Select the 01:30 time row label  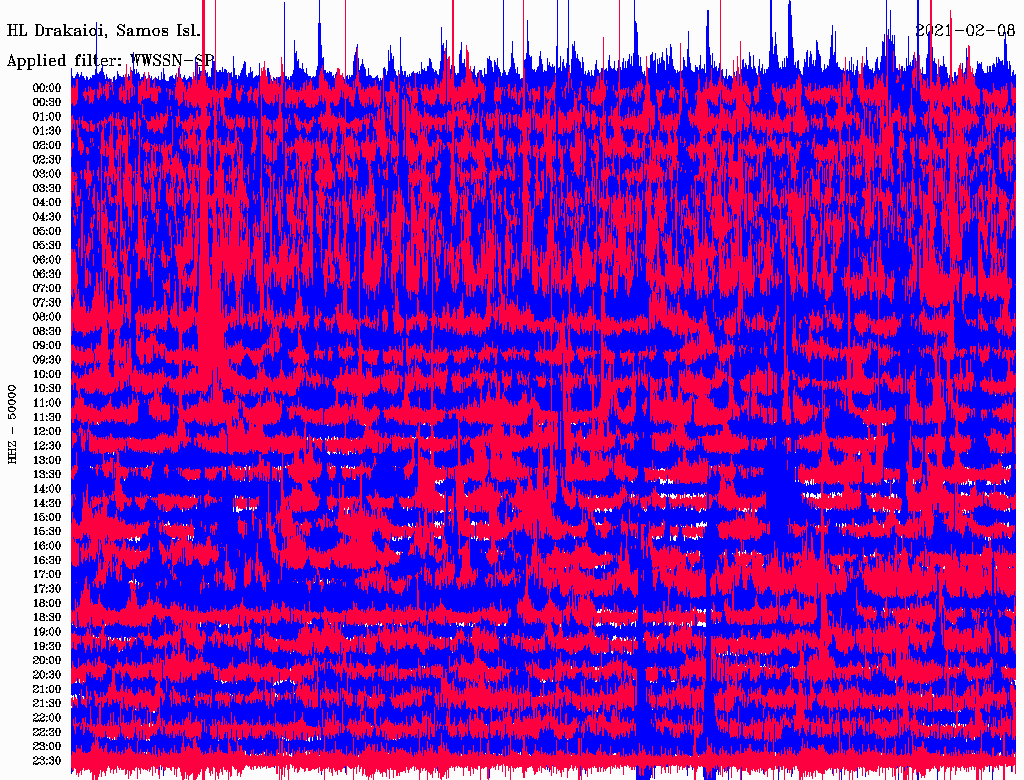(47, 131)
